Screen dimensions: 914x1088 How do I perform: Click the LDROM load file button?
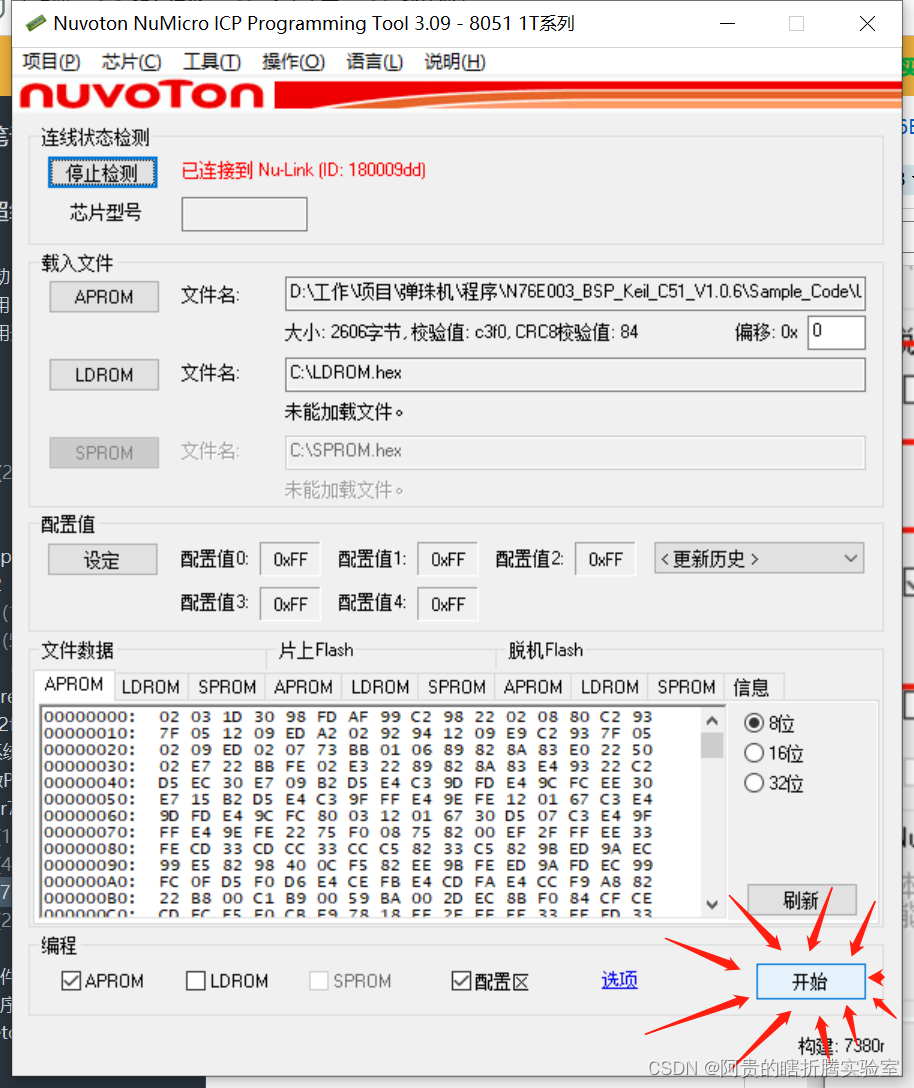(103, 374)
